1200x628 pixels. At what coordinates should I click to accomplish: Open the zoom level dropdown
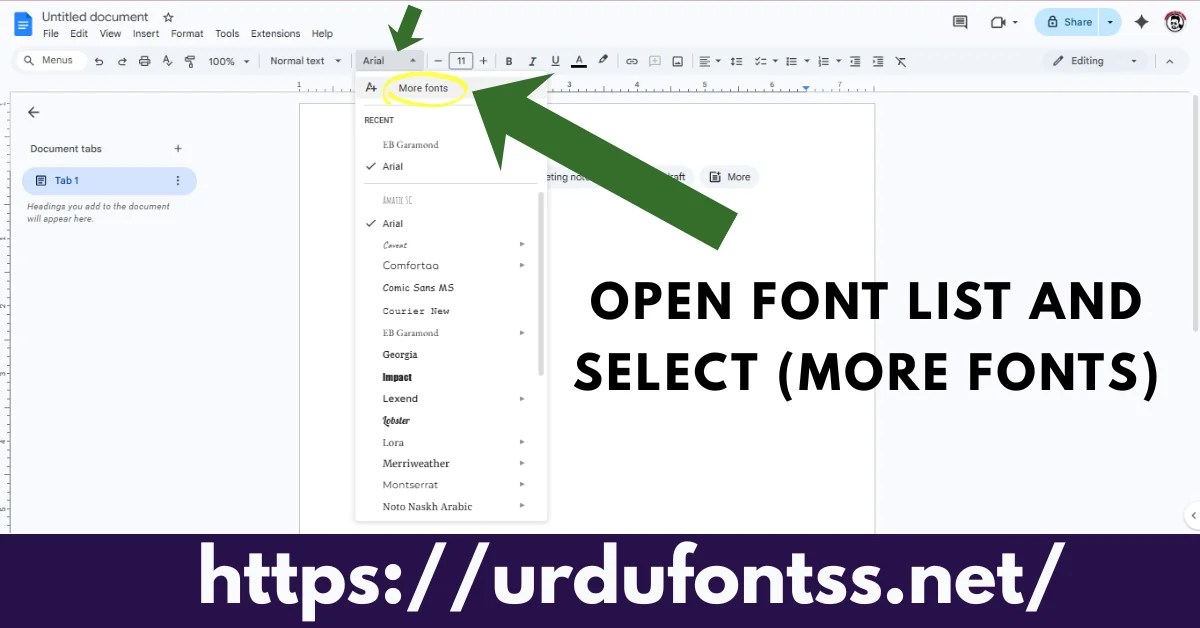pyautogui.click(x=229, y=61)
